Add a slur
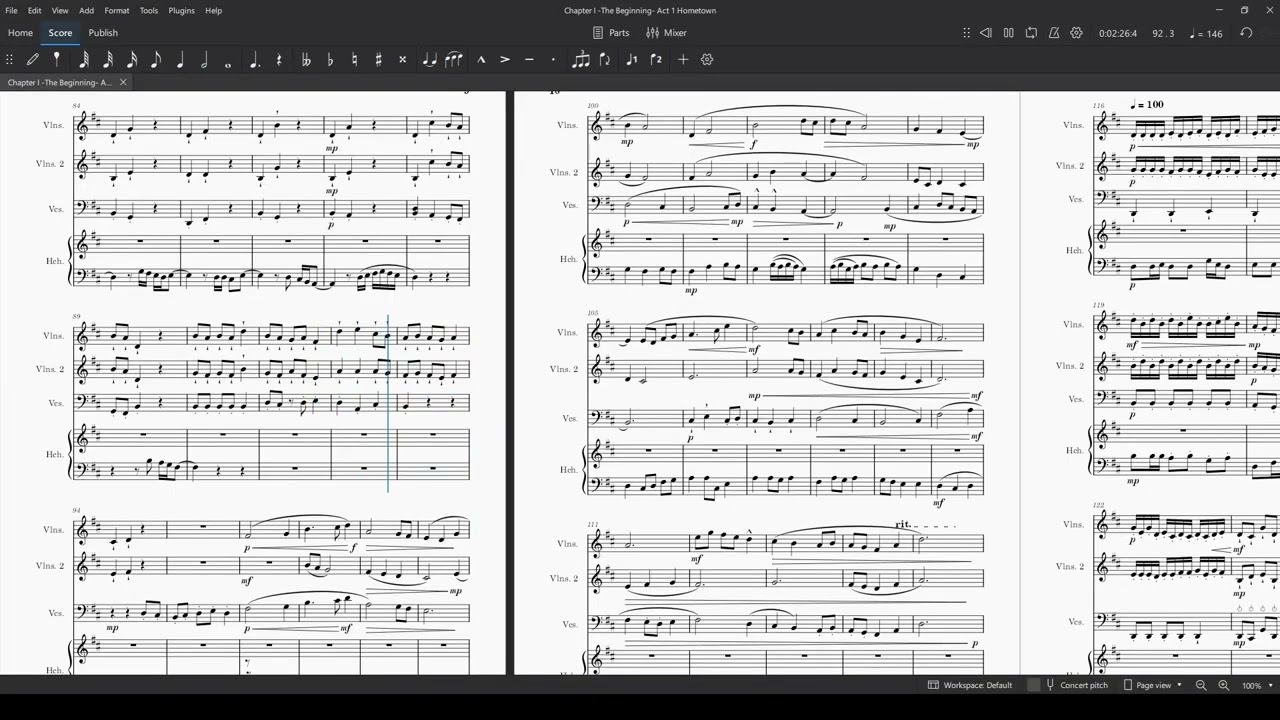Image resolution: width=1280 pixels, height=720 pixels. click(454, 60)
